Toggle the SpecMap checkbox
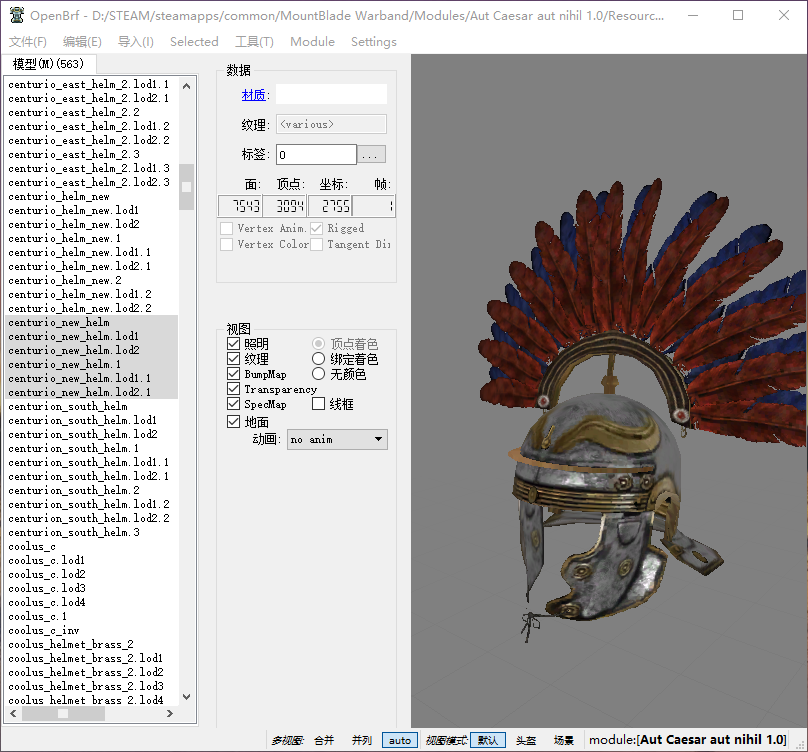This screenshot has height=752, width=808. tap(233, 404)
